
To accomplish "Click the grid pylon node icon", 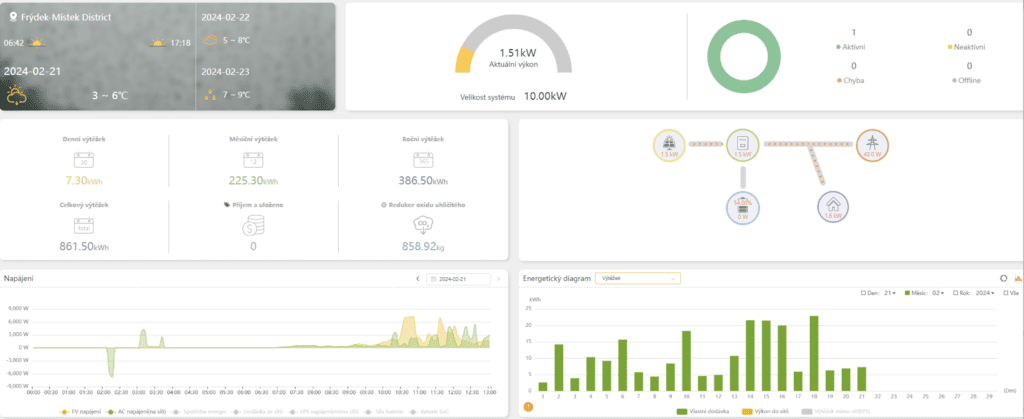I will coord(872,145).
